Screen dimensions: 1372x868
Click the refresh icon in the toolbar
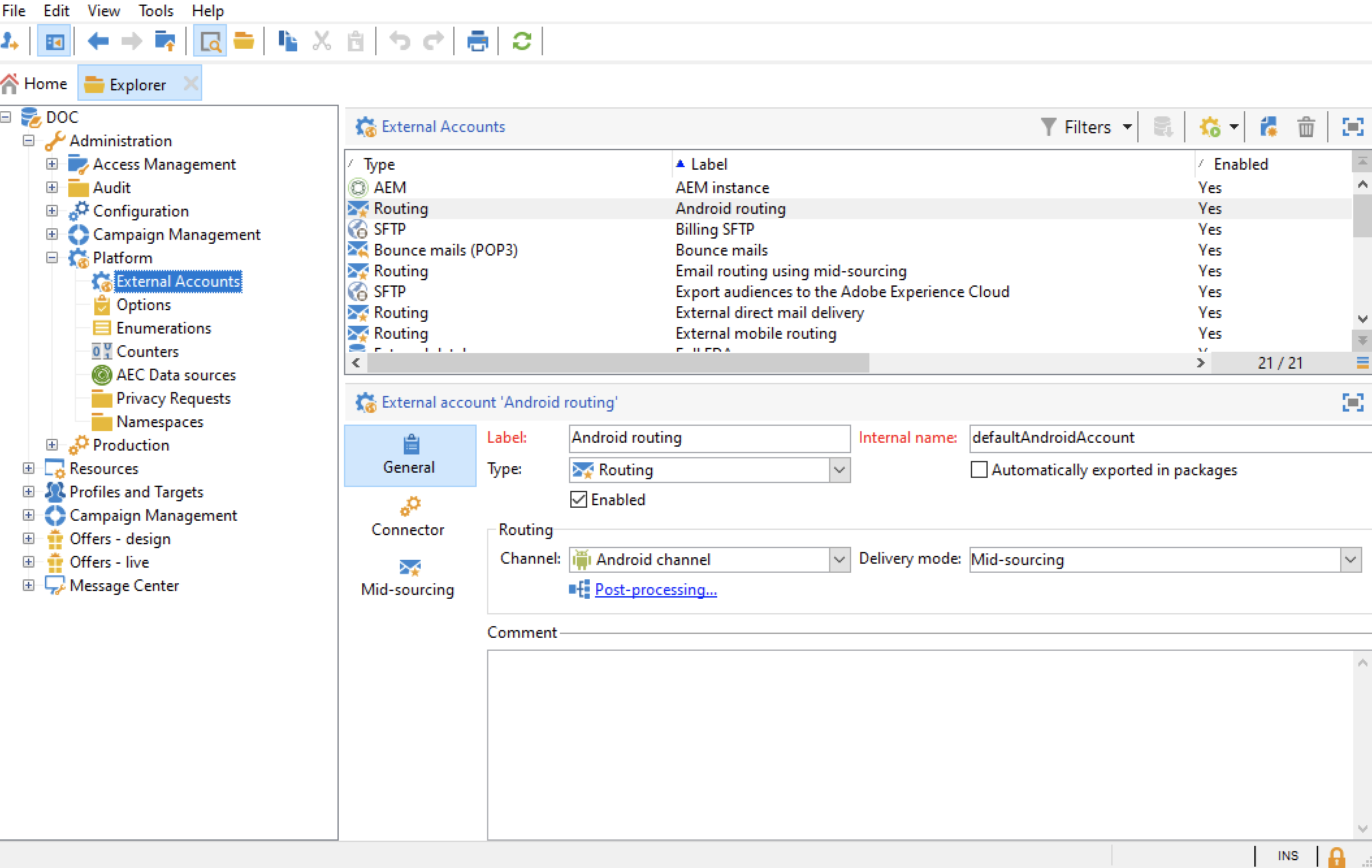coord(521,42)
